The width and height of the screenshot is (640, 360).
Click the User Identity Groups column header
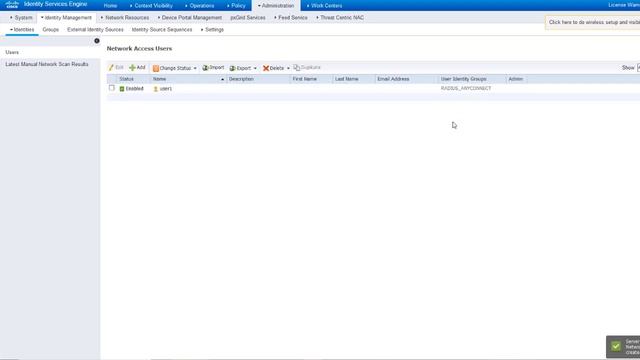[x=463, y=79]
